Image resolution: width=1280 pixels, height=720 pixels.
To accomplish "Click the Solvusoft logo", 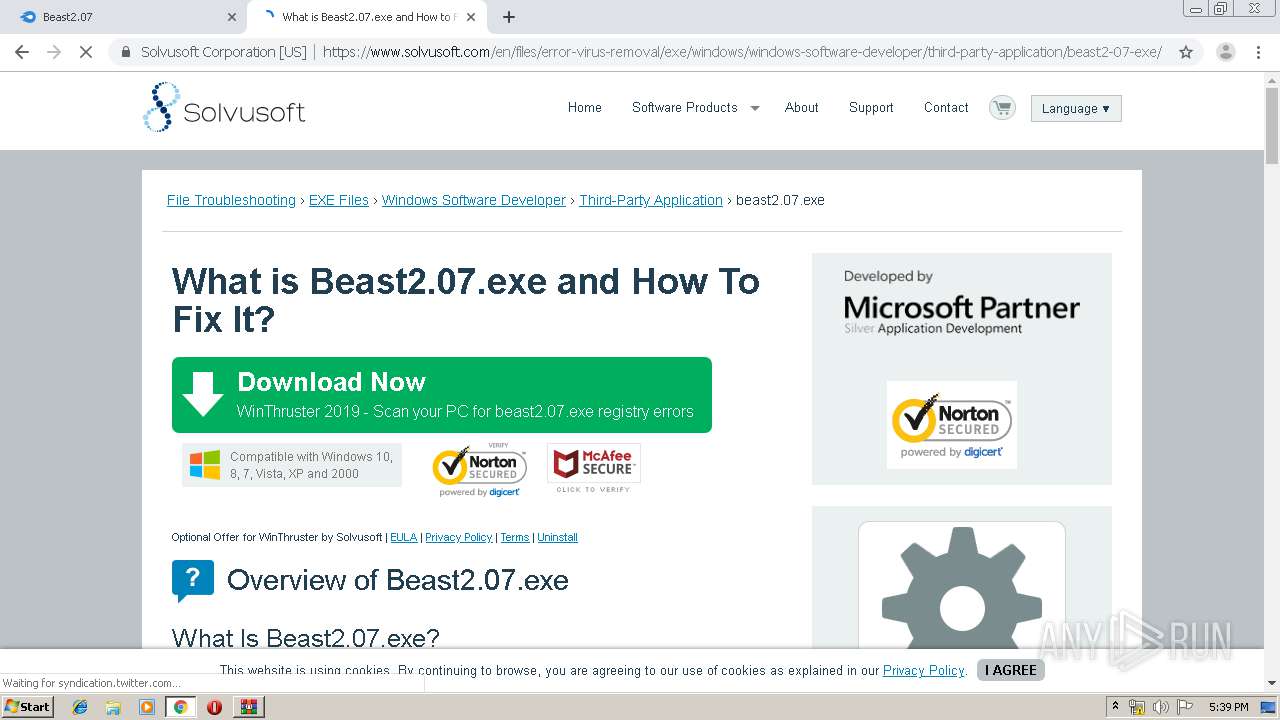I will tap(224, 108).
